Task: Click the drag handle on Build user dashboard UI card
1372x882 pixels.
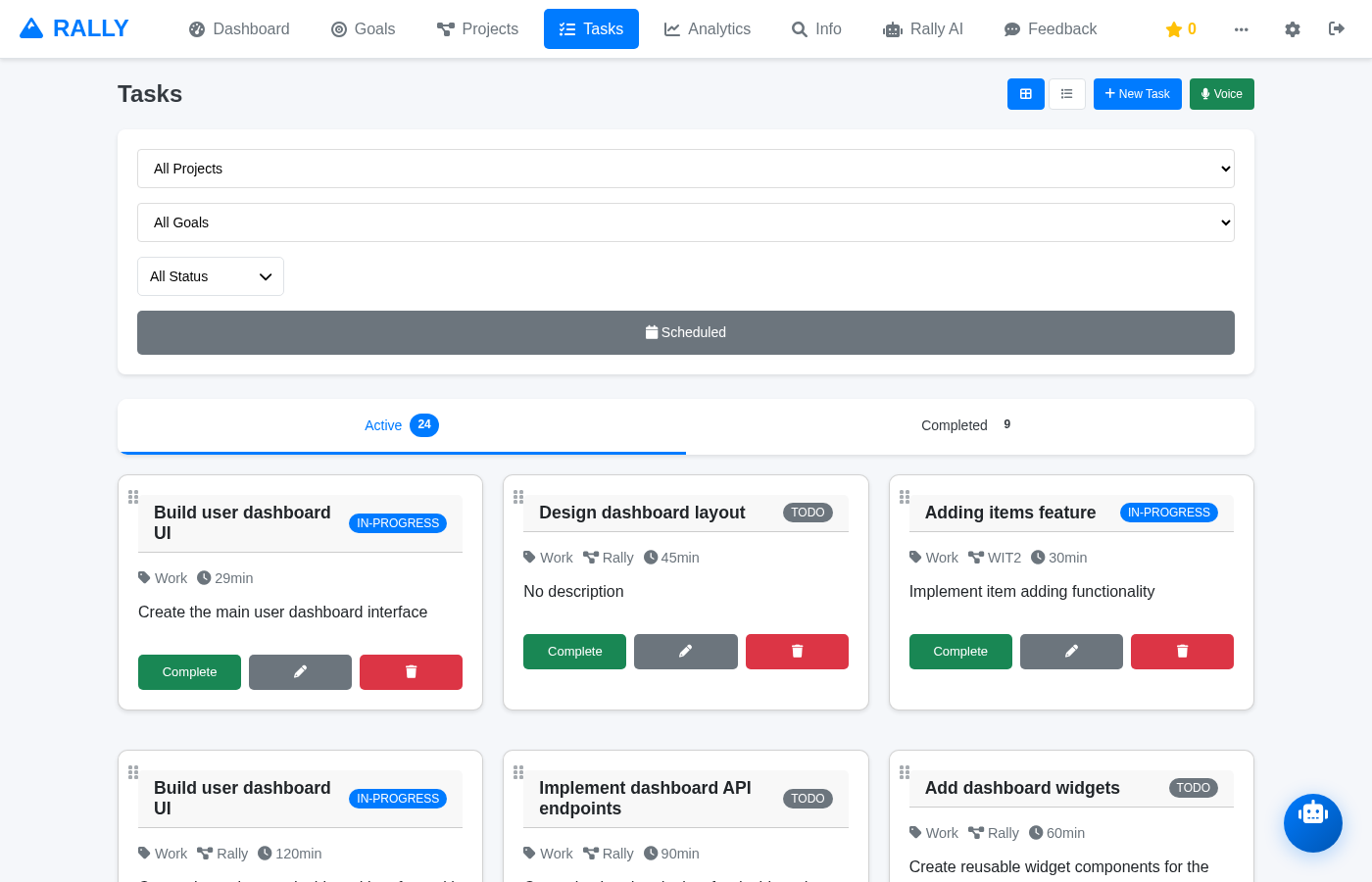Action: [133, 497]
